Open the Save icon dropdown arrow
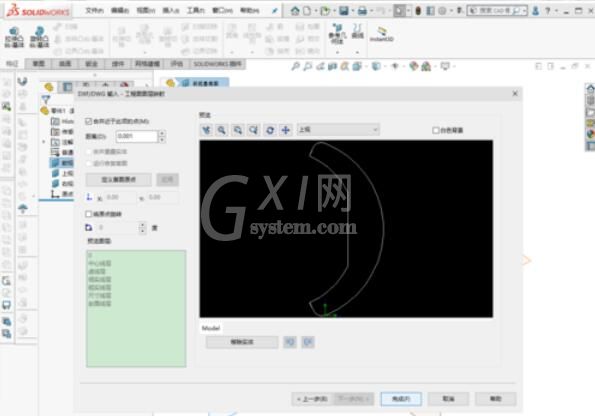The image size is (595, 416). 353,11
